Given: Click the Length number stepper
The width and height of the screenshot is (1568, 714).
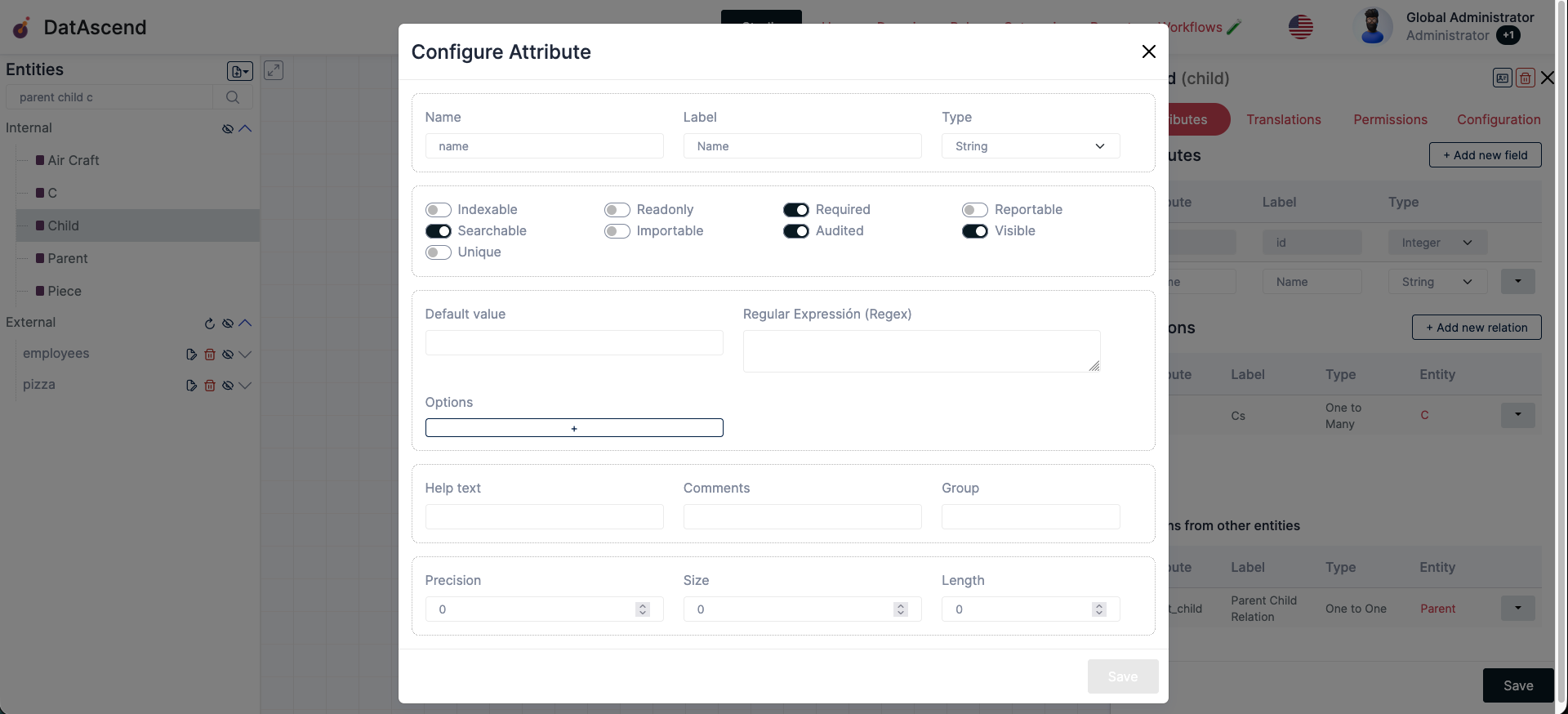Looking at the screenshot, I should [1099, 609].
